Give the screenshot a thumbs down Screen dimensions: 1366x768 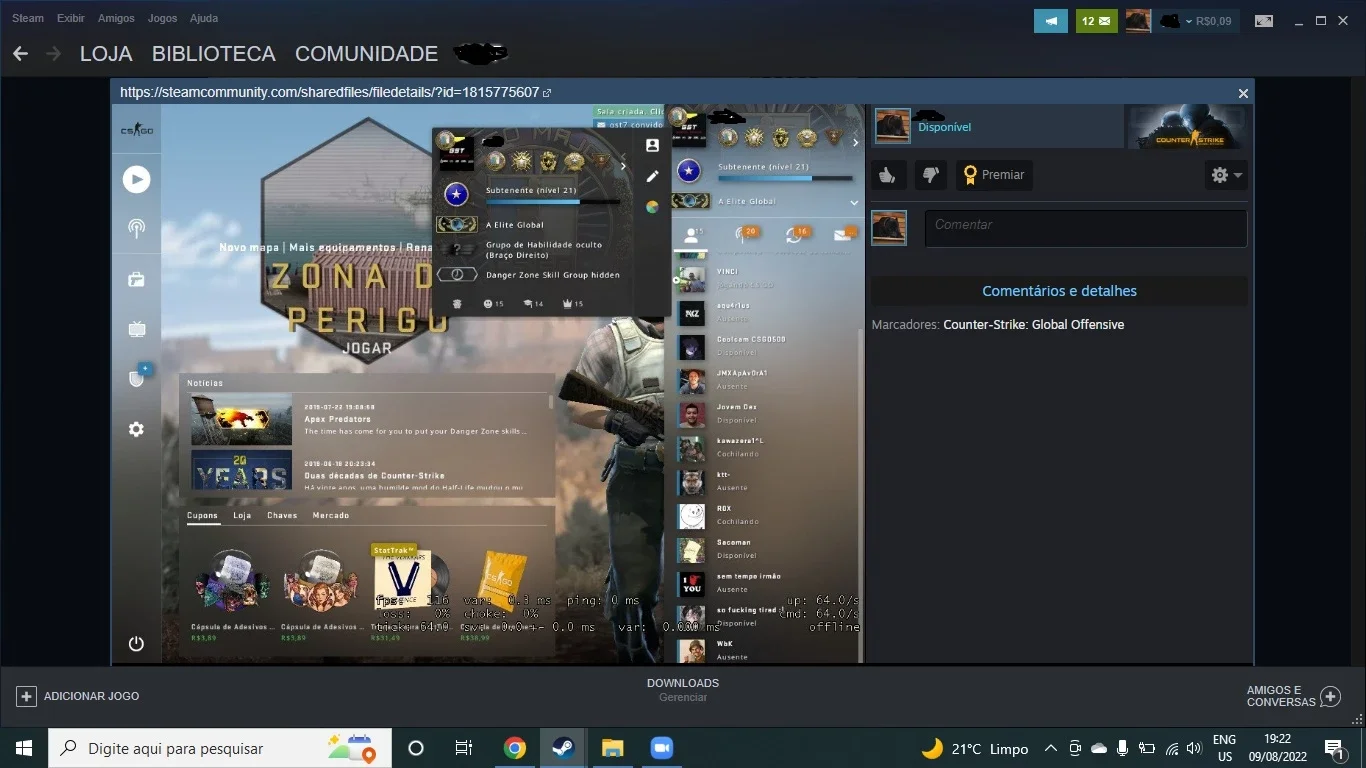click(x=931, y=175)
